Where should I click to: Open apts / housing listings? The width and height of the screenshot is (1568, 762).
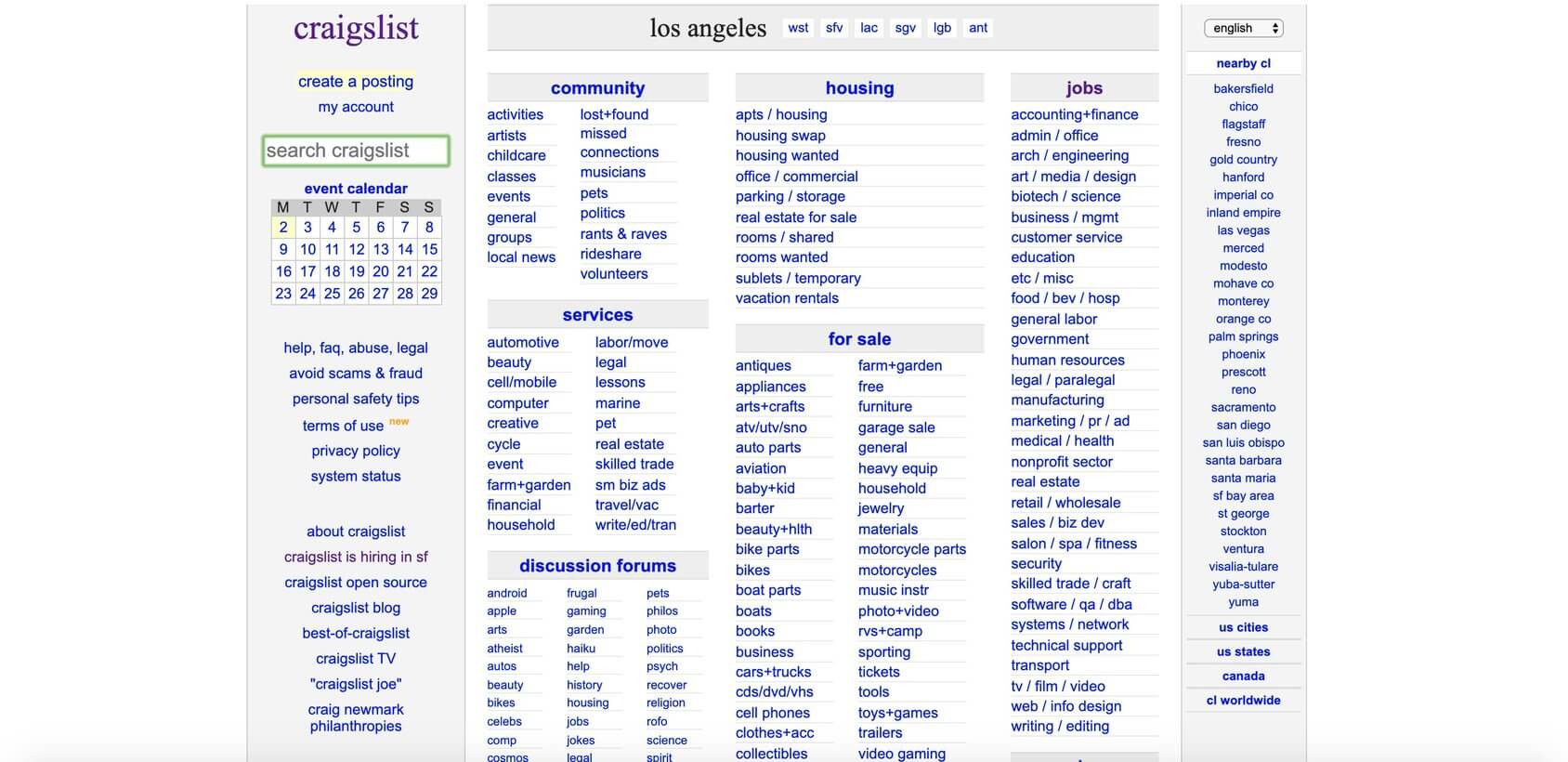point(781,114)
